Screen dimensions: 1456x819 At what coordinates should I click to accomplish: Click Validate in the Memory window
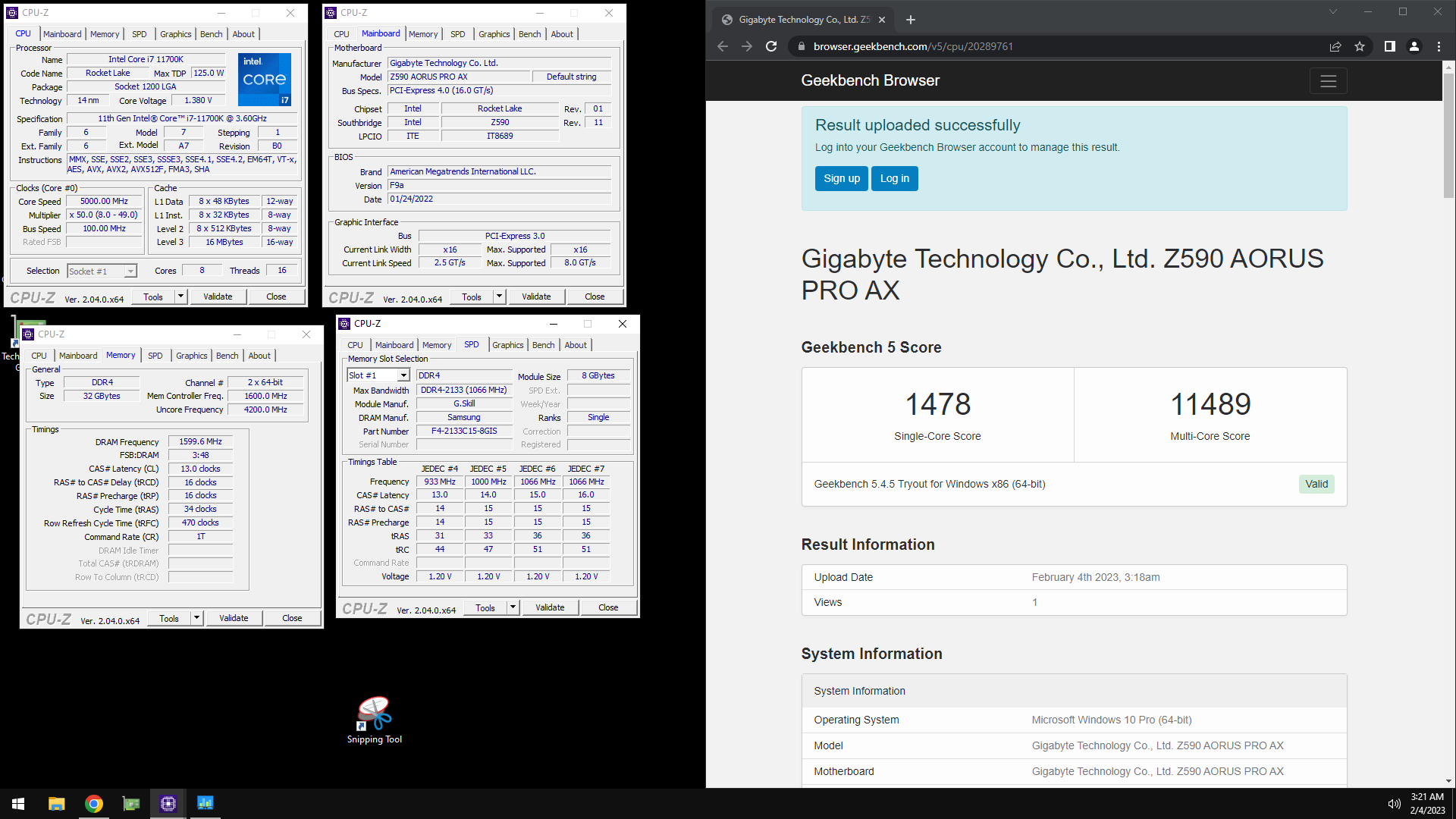pyautogui.click(x=234, y=618)
